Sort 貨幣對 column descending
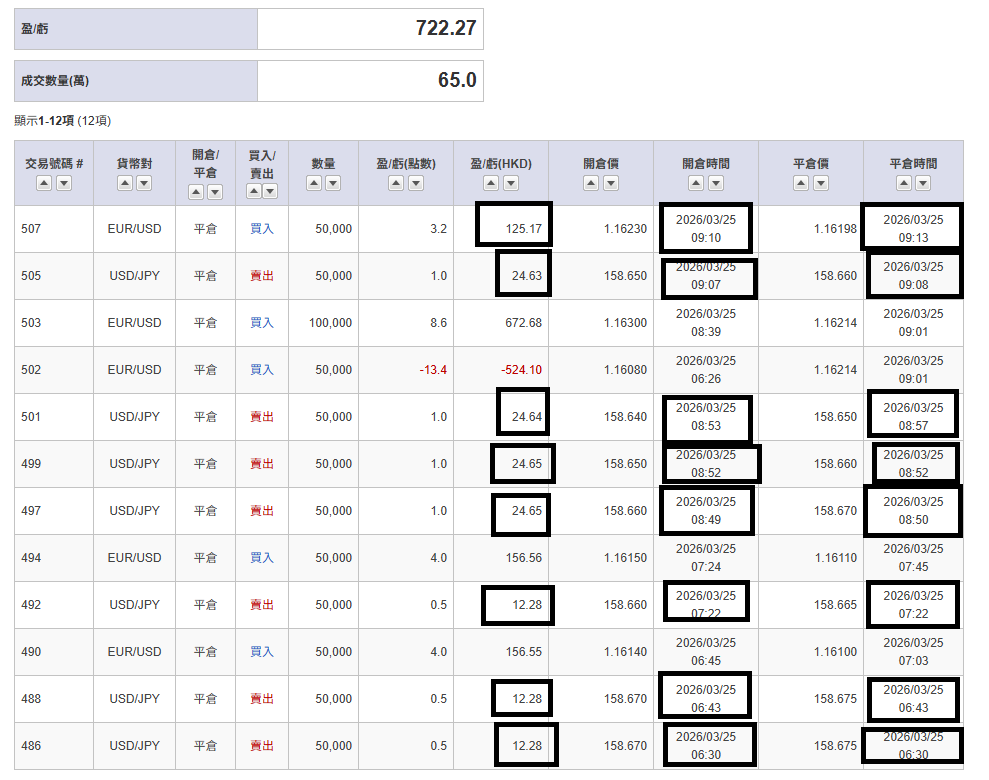The height and width of the screenshot is (780, 989). point(144,183)
